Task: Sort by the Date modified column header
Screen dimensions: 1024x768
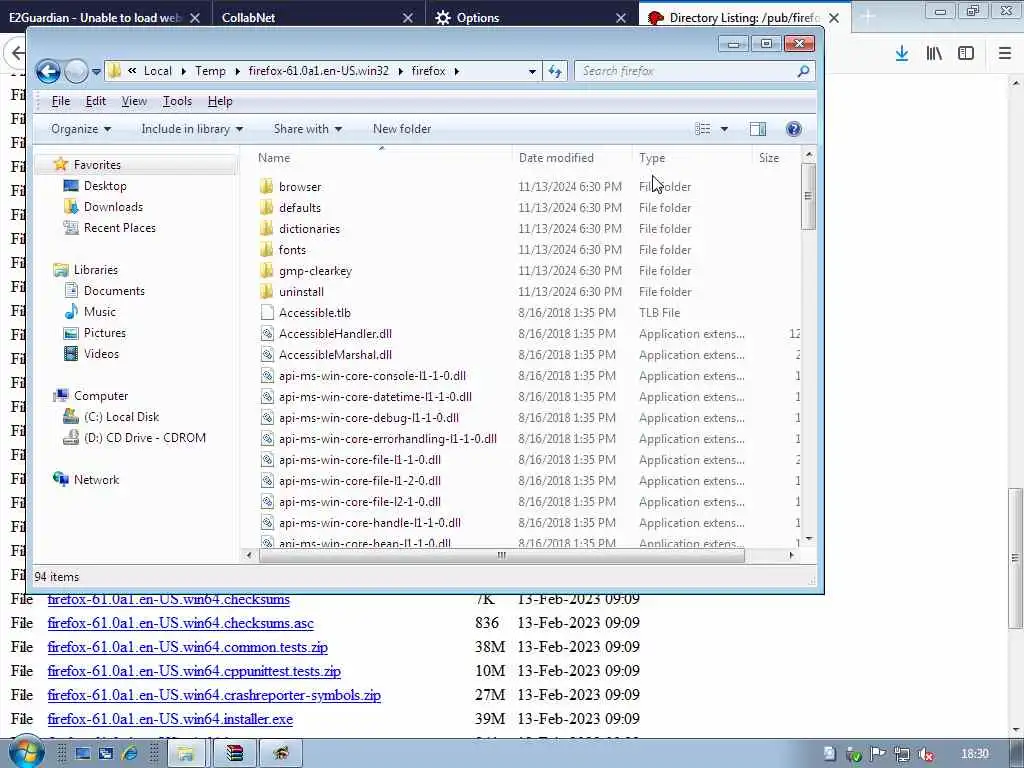Action: [556, 158]
